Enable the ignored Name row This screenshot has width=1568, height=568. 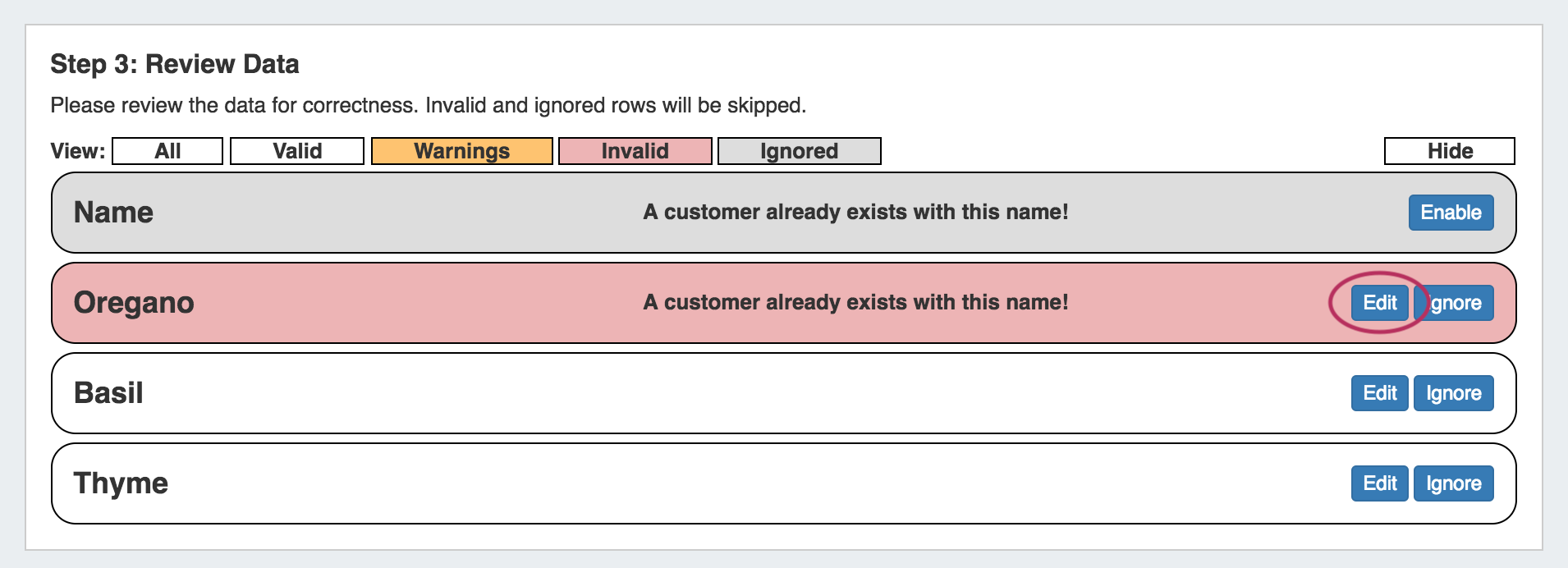[x=1451, y=213]
